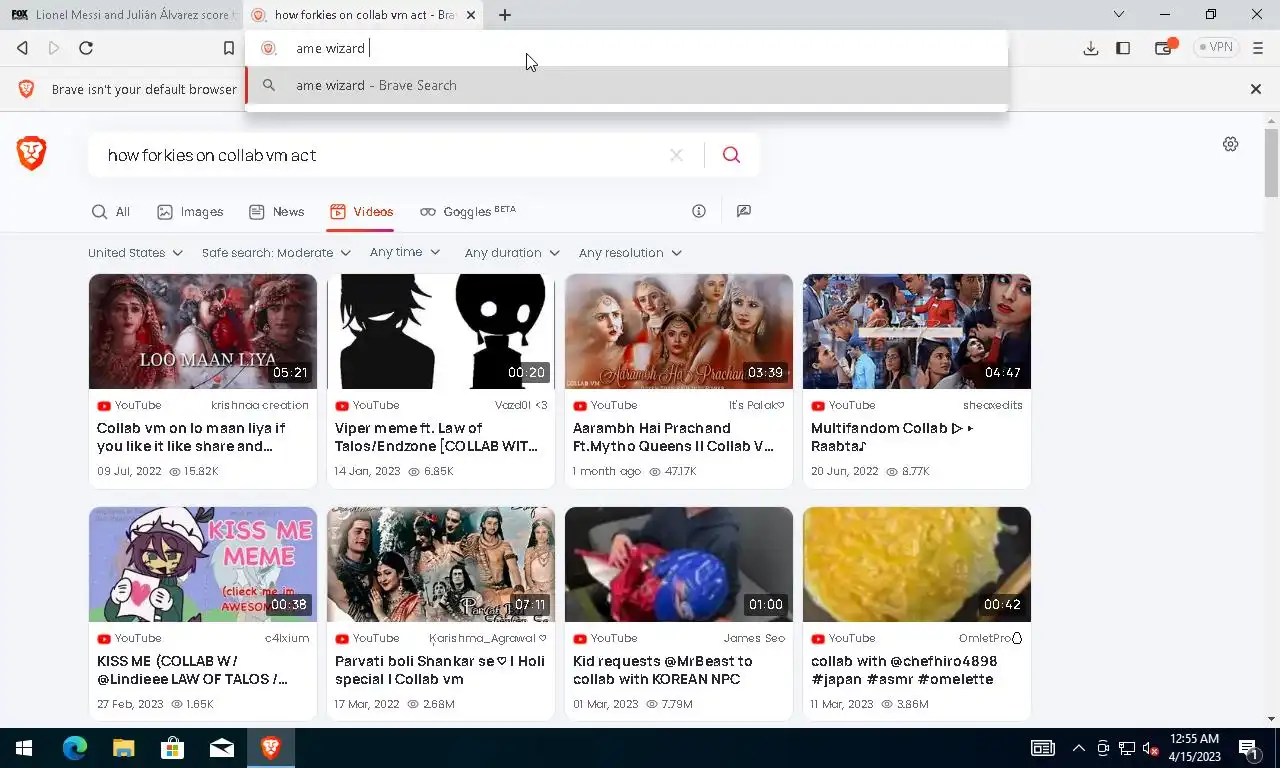Open 'collab with @chefhiro4898' title link
Viewport: 1280px width, 768px height.
[x=904, y=670]
